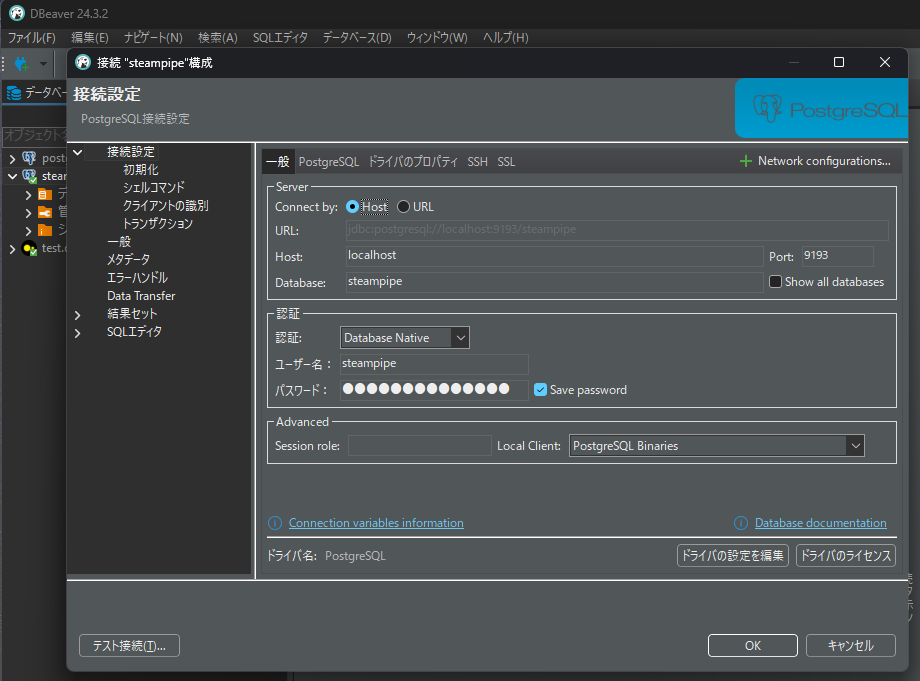Click ドライバのライセンス button
This screenshot has height=681, width=920.
[845, 555]
